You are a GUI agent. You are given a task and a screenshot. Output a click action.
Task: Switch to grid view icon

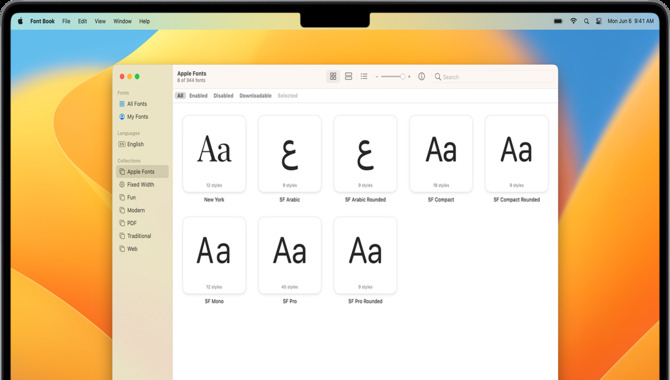(x=333, y=77)
